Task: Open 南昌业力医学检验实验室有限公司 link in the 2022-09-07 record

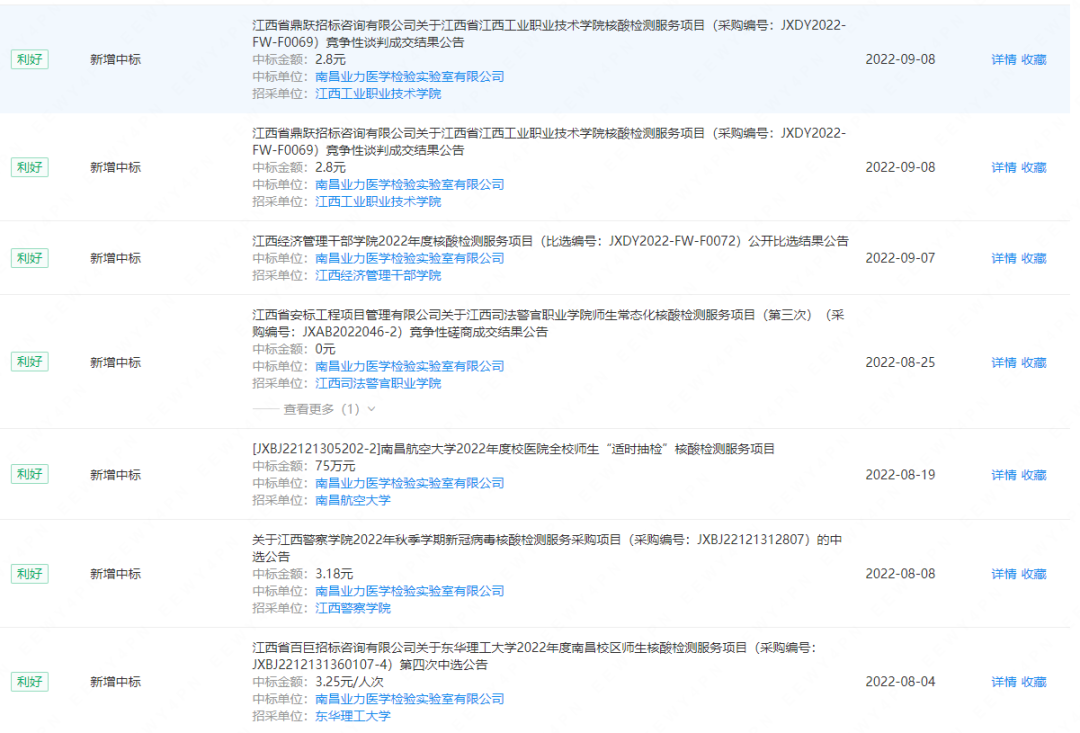Action: (410, 258)
